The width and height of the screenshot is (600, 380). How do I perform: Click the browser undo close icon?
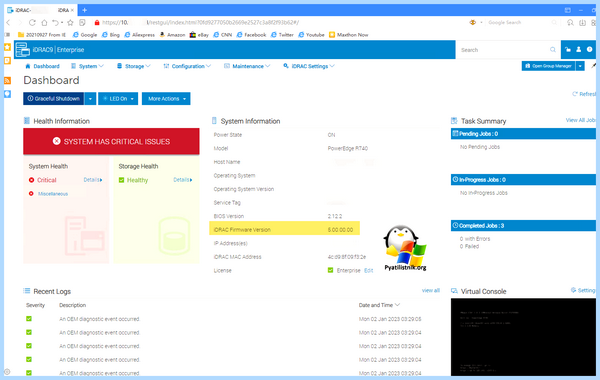click(x=56, y=23)
